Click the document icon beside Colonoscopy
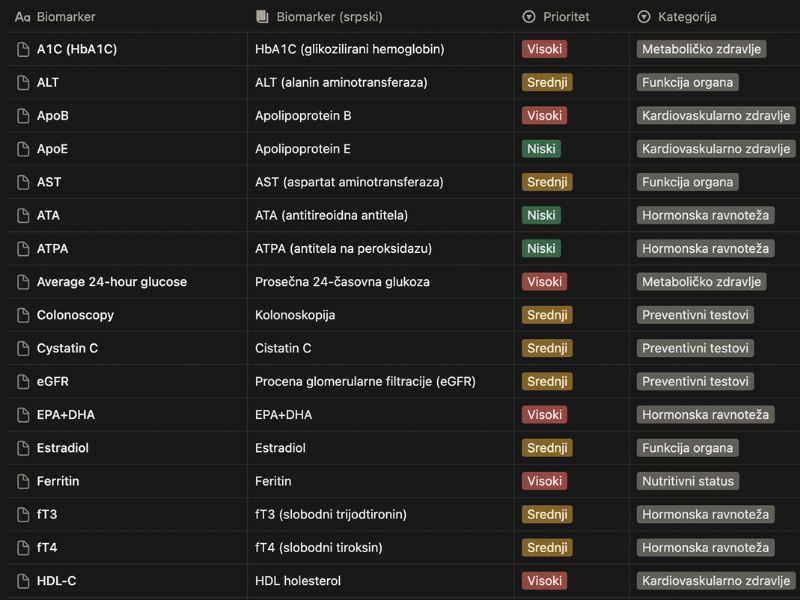Viewport: 800px width, 600px height. point(23,315)
